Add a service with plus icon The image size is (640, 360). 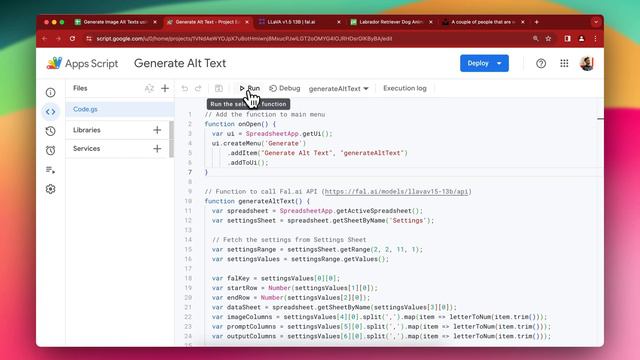(157, 149)
